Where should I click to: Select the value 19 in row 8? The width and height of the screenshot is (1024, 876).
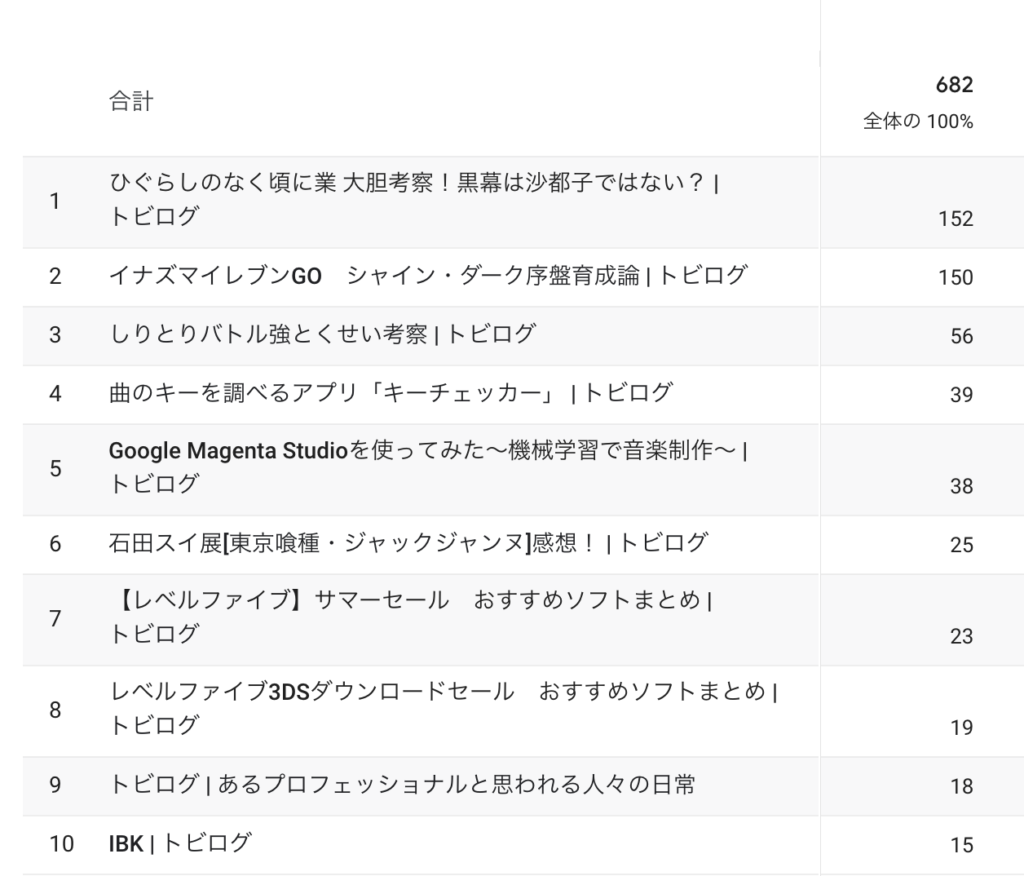click(961, 728)
